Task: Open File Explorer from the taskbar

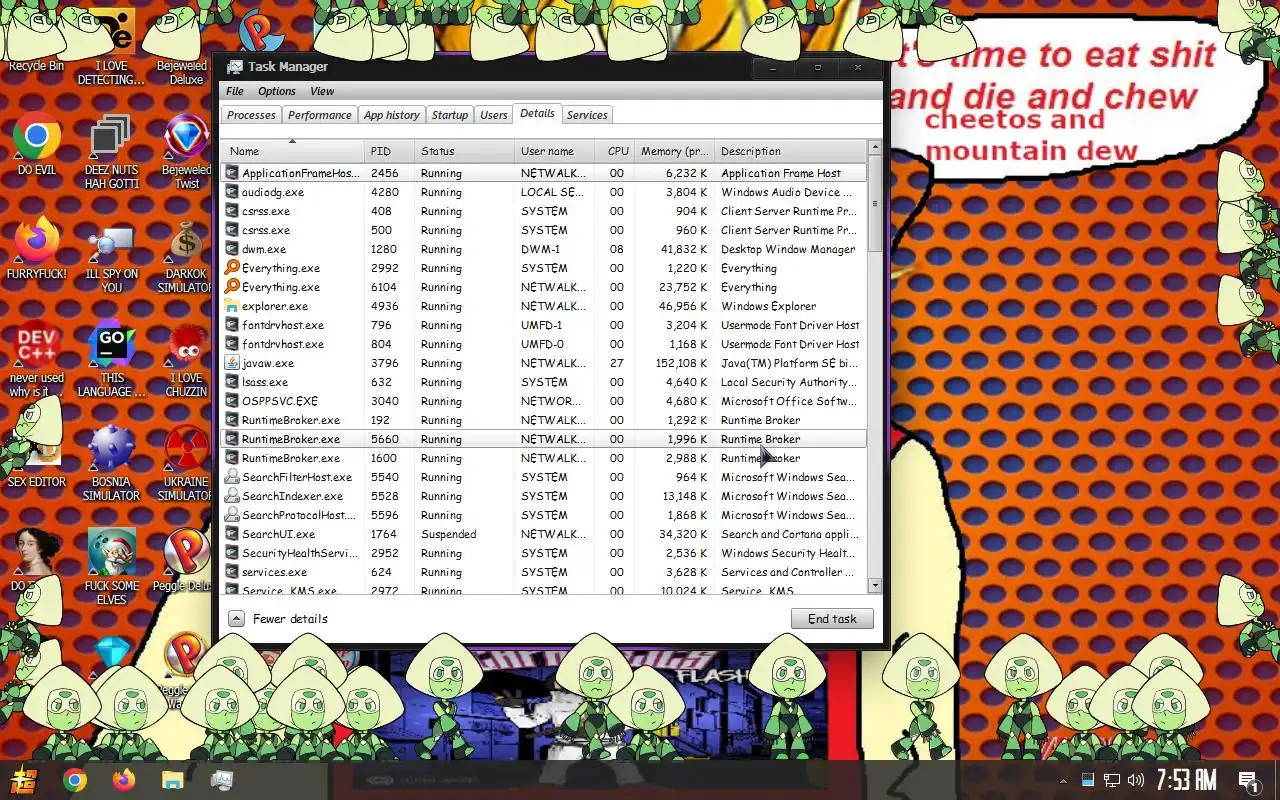Action: 172,780
